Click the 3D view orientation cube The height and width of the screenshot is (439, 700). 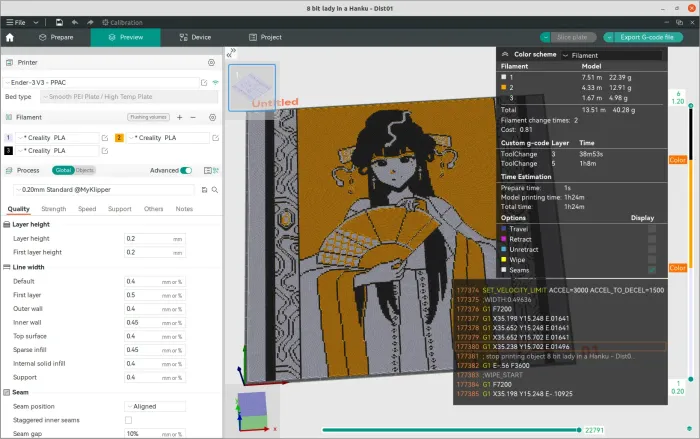(252, 411)
